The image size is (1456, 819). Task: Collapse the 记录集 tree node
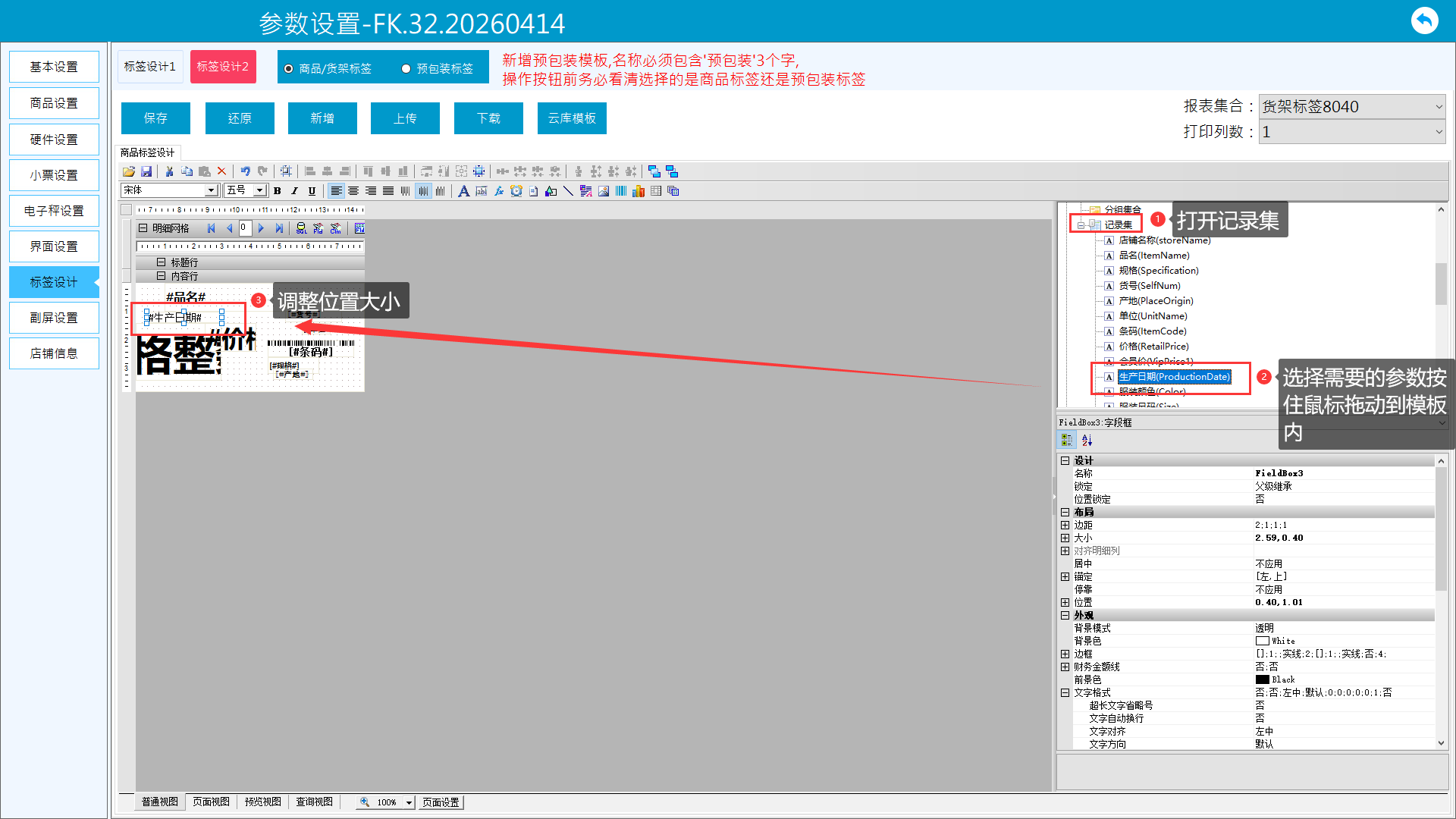coord(1081,225)
